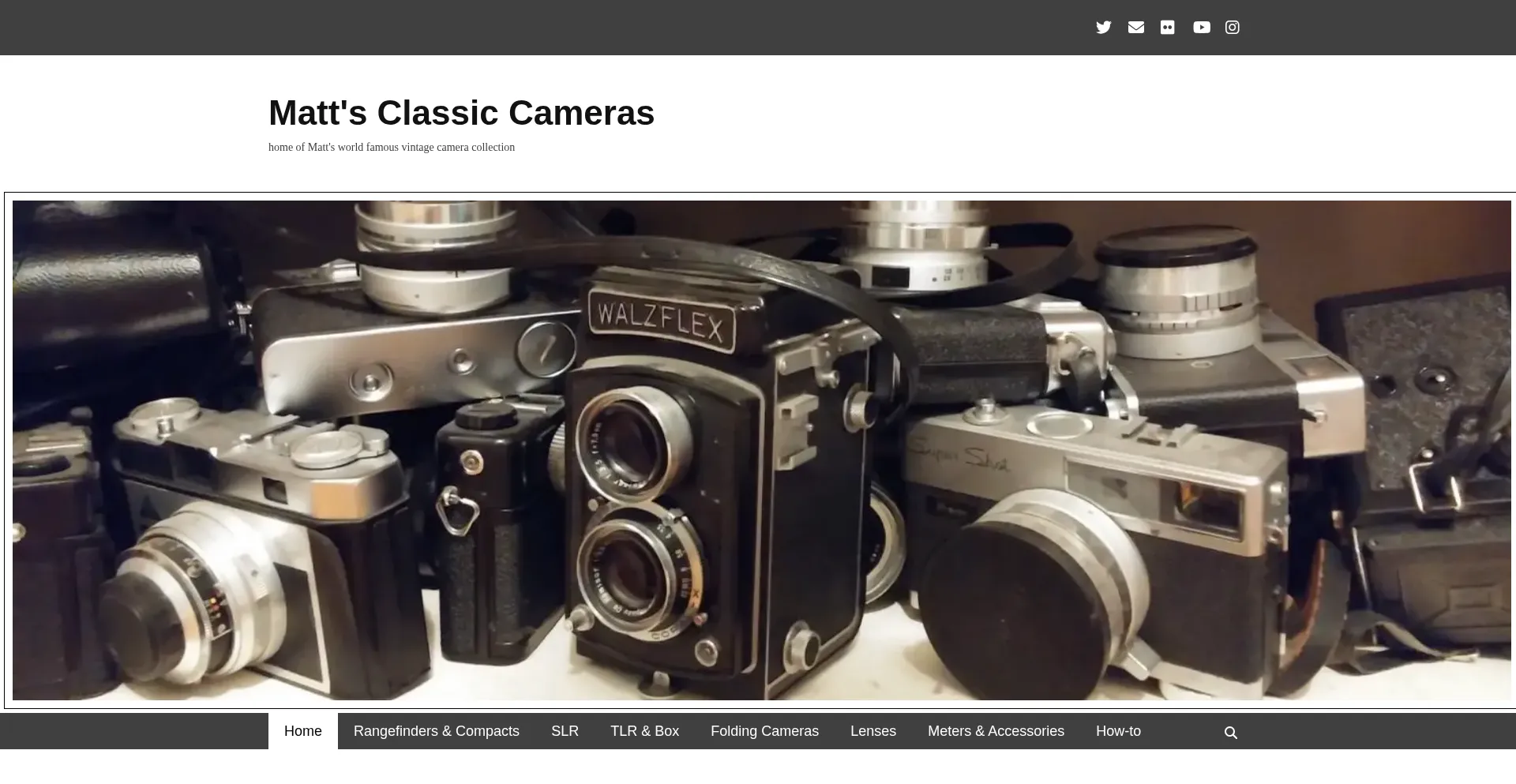Go to the SLR section
Viewport: 1516px width, 784px height.
[x=565, y=731]
